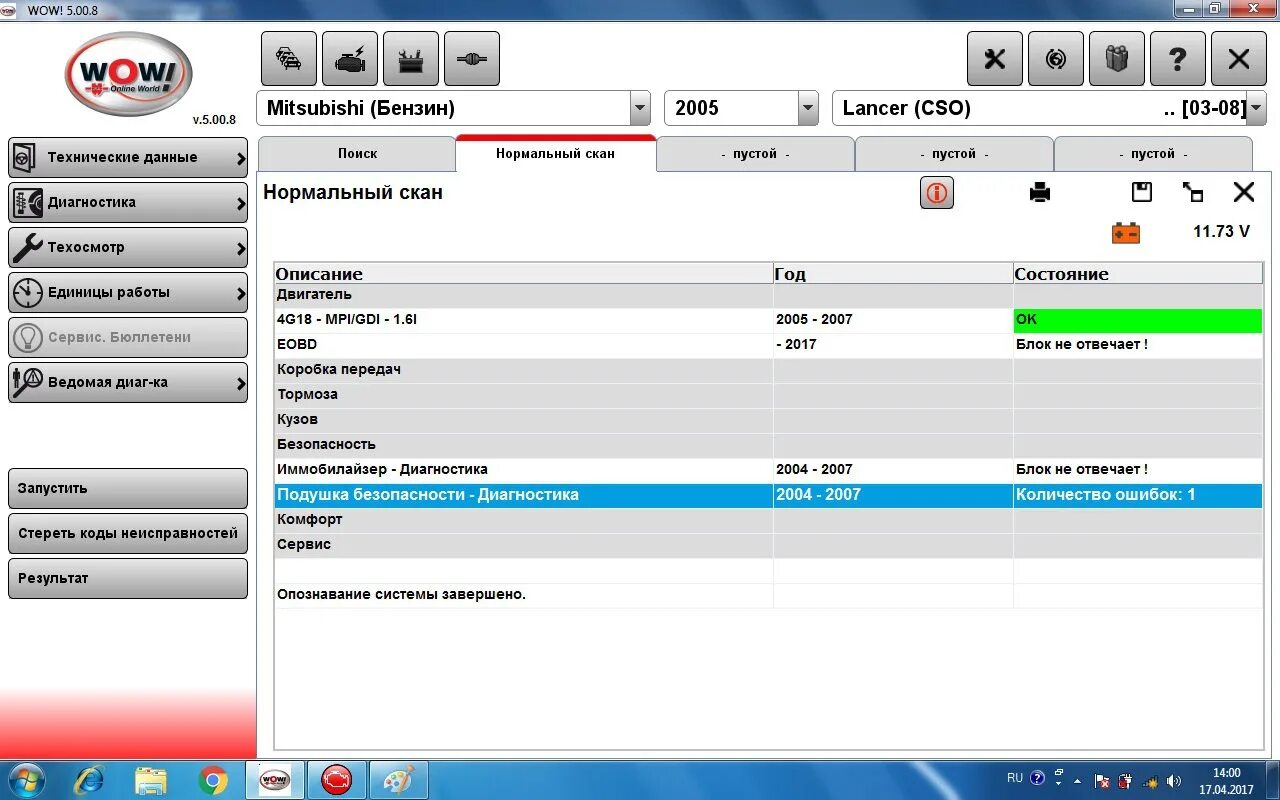Expand Диагностика sidebar menu
The height and width of the screenshot is (800, 1280).
(x=128, y=203)
